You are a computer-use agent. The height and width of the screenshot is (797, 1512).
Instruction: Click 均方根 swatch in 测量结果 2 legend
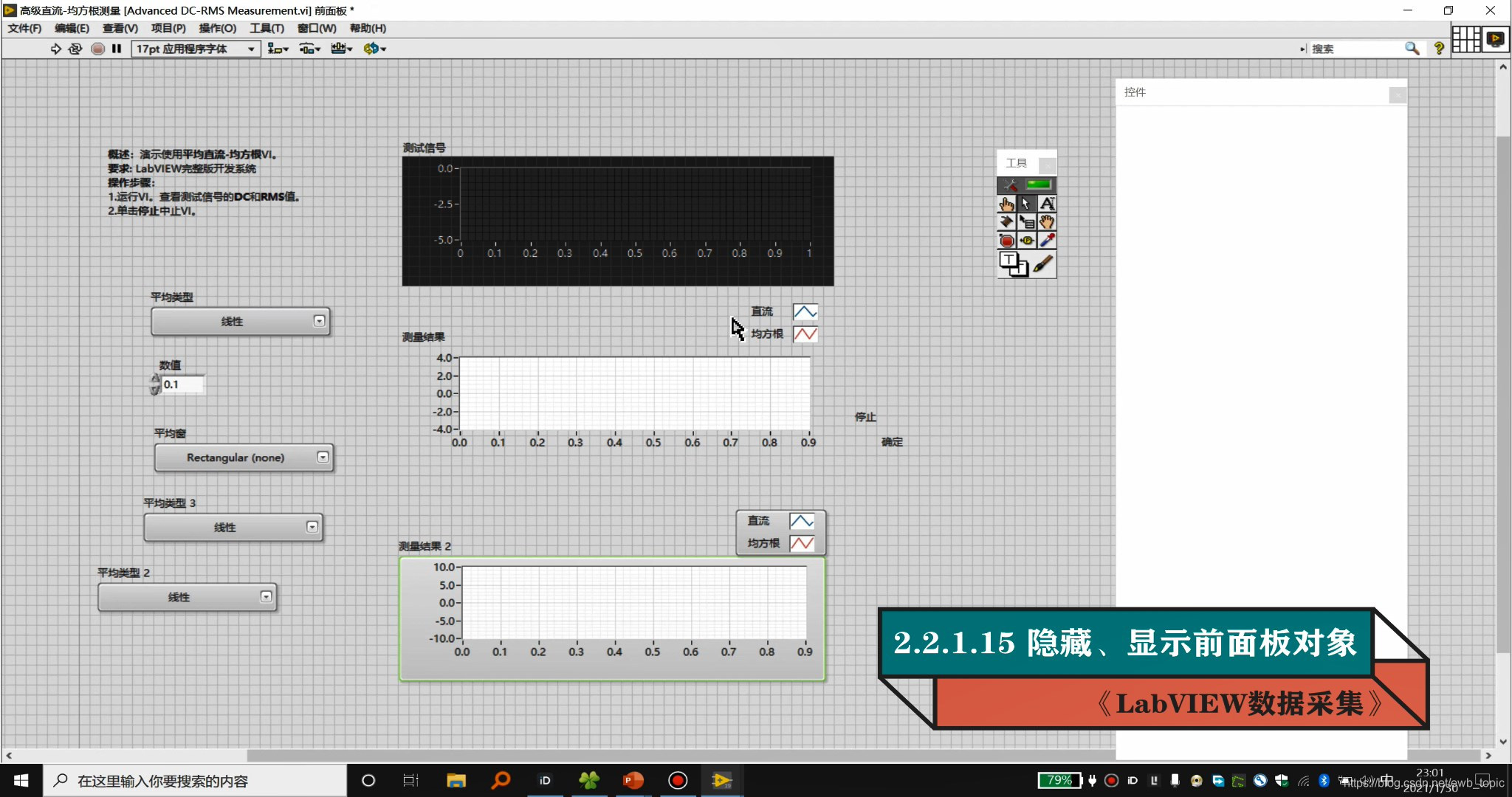click(802, 543)
